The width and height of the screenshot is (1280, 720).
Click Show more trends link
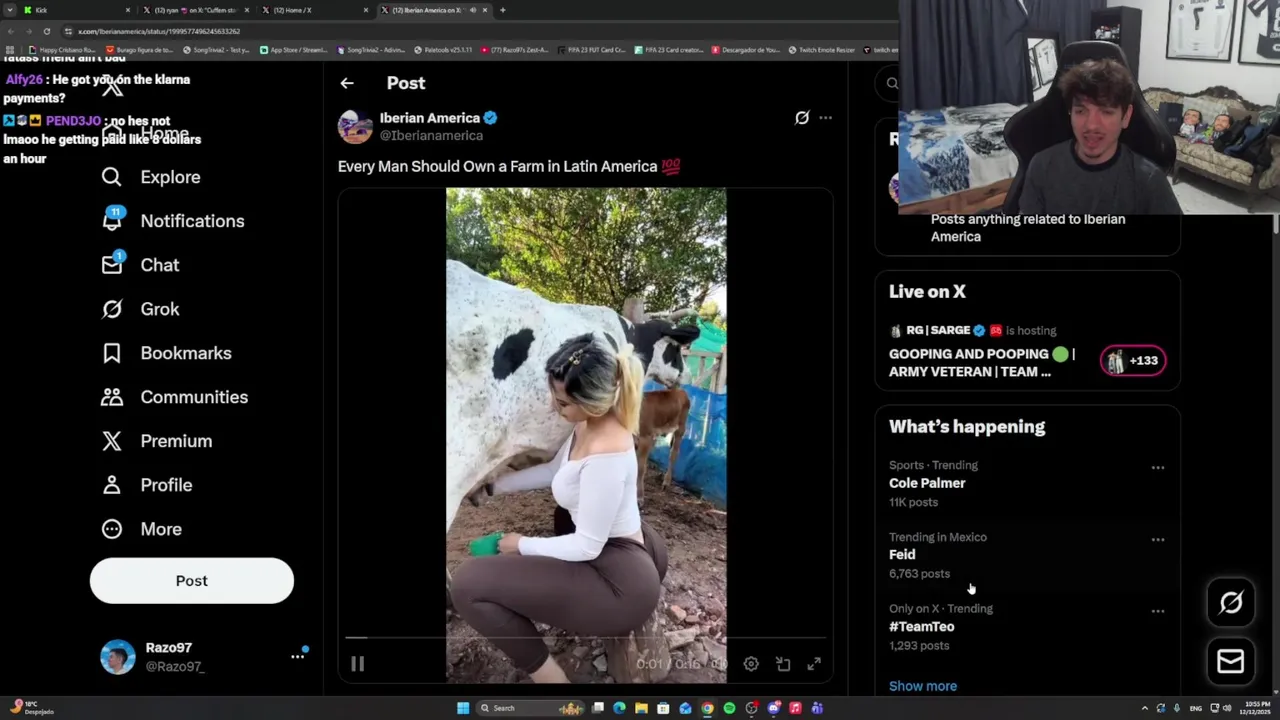tap(923, 686)
